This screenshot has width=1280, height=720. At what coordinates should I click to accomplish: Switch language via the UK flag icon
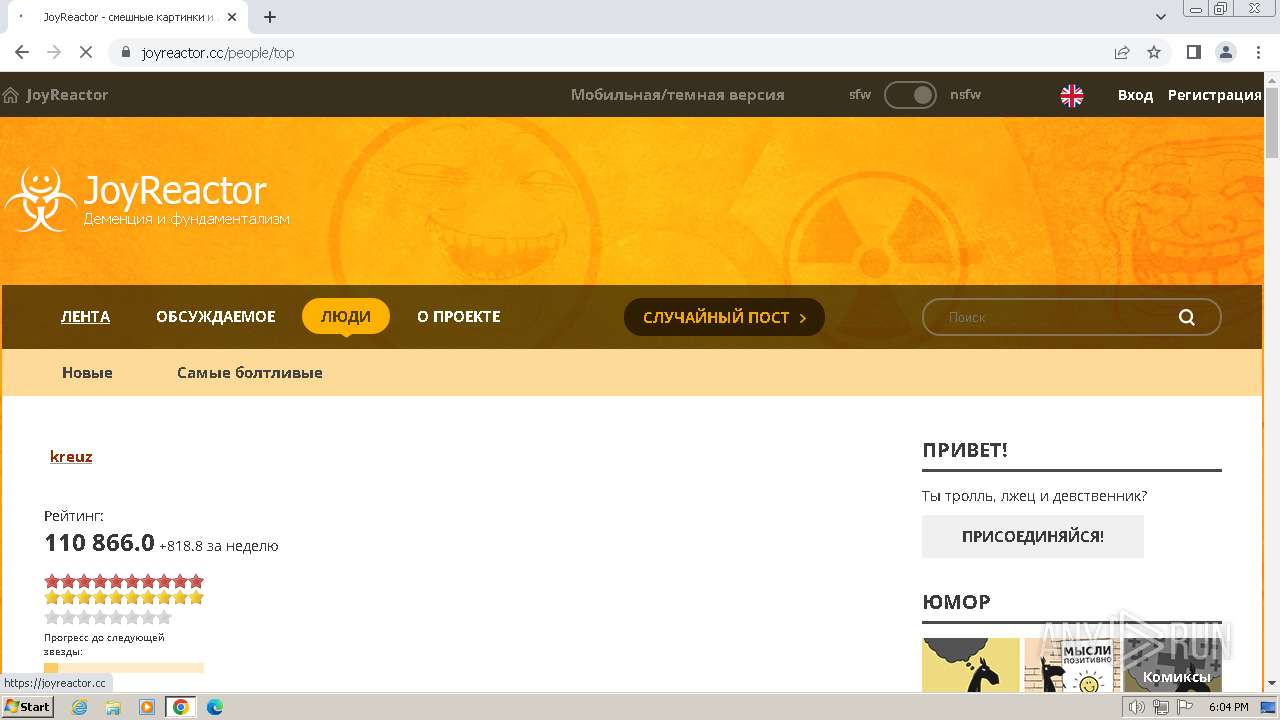tap(1071, 95)
